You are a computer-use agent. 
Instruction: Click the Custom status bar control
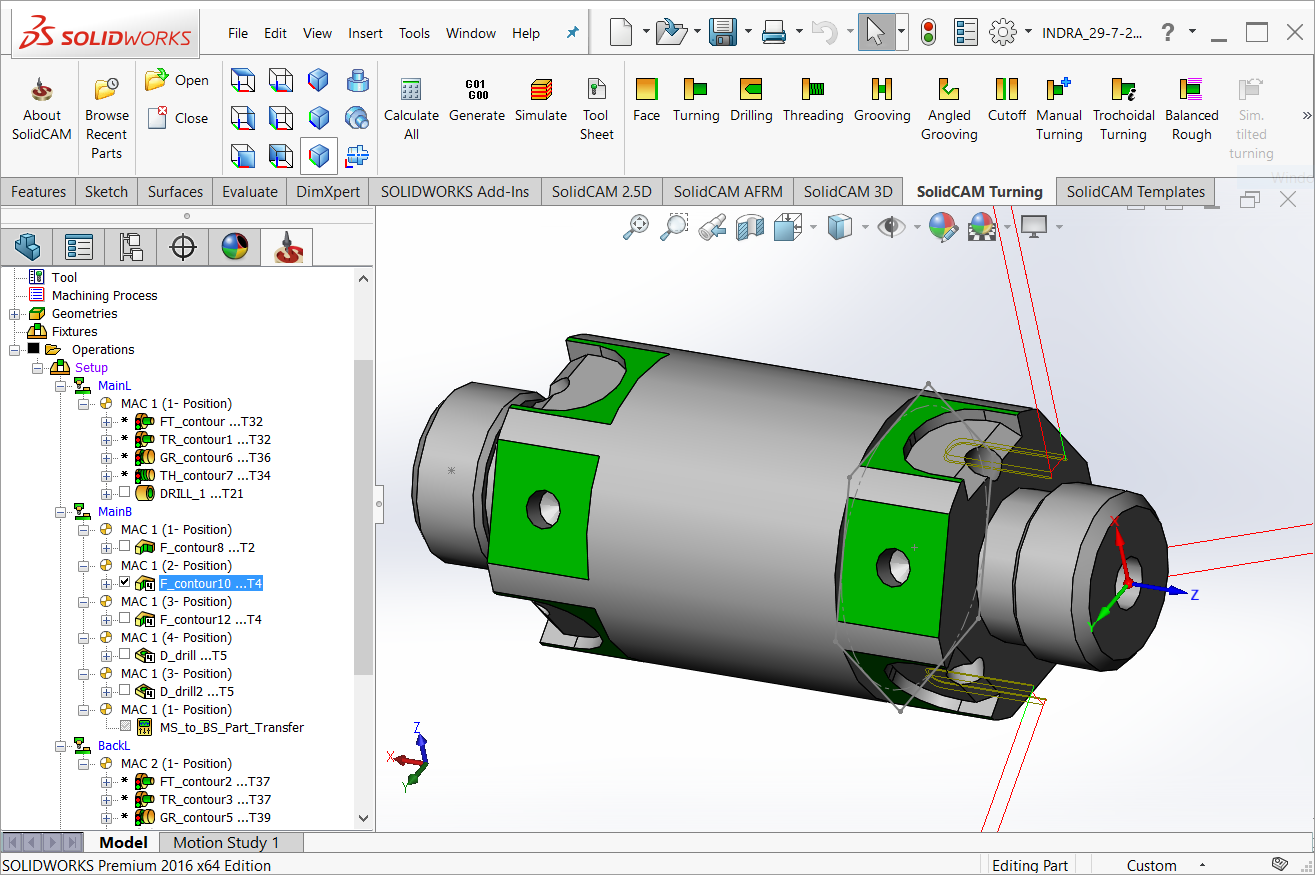tap(1151, 865)
